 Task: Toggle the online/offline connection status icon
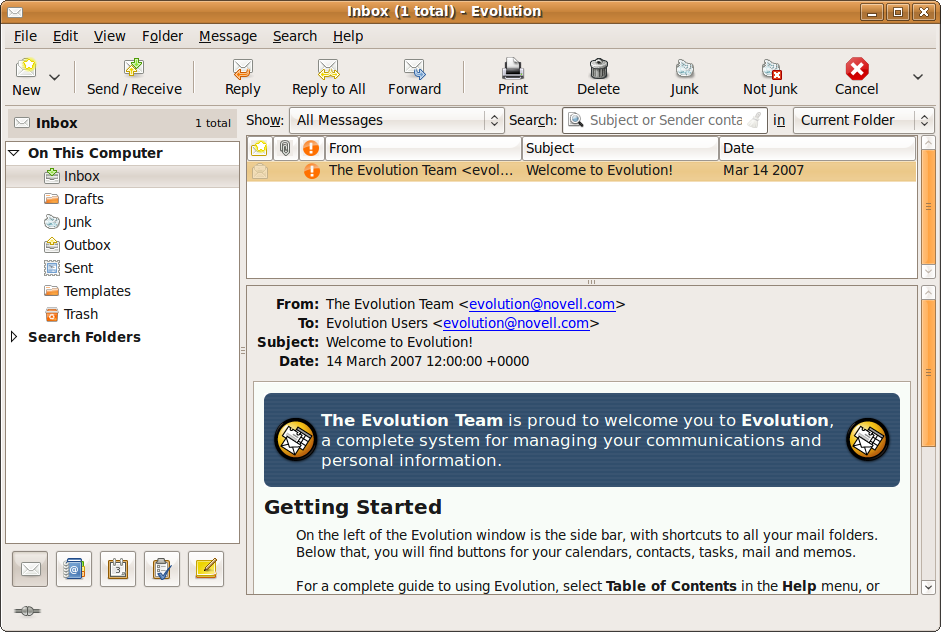27,611
